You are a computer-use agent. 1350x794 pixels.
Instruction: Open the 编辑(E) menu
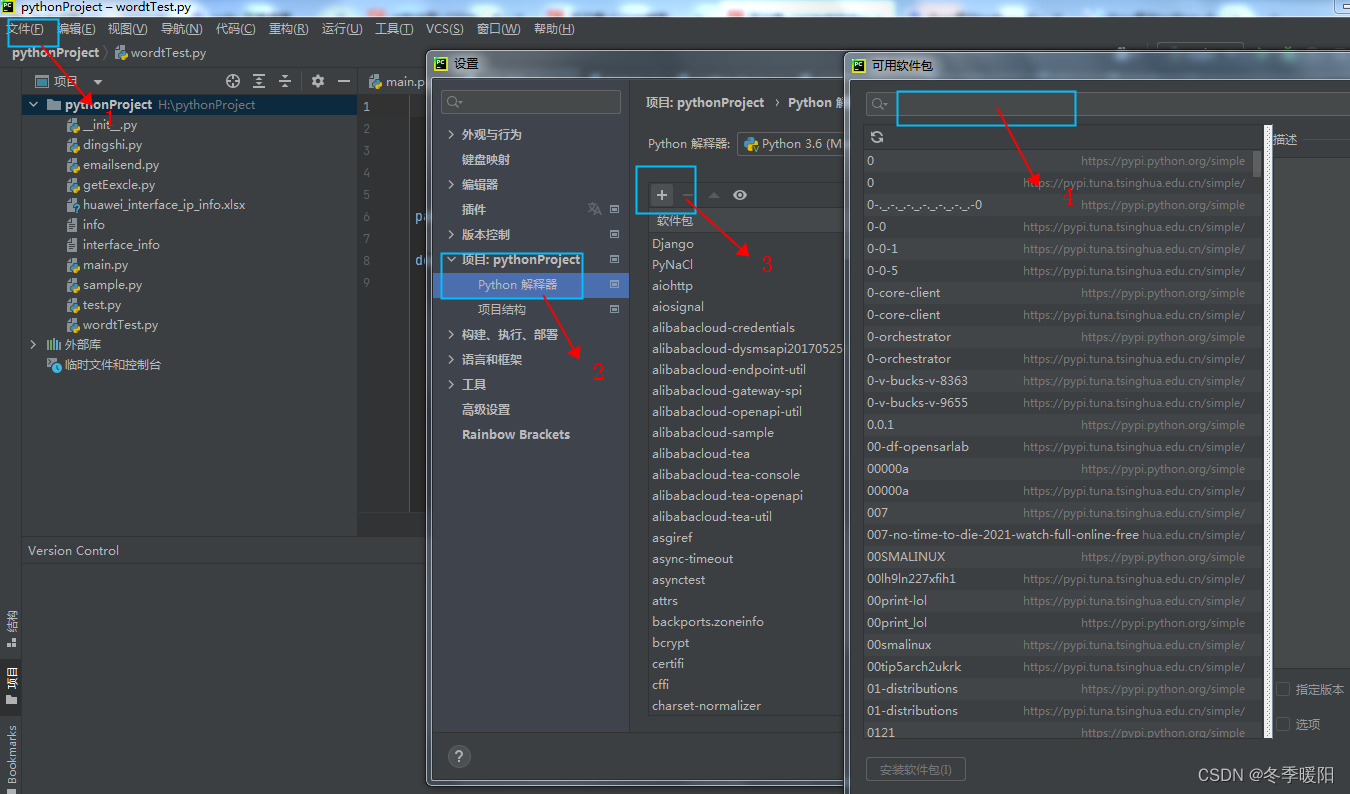coord(77,29)
